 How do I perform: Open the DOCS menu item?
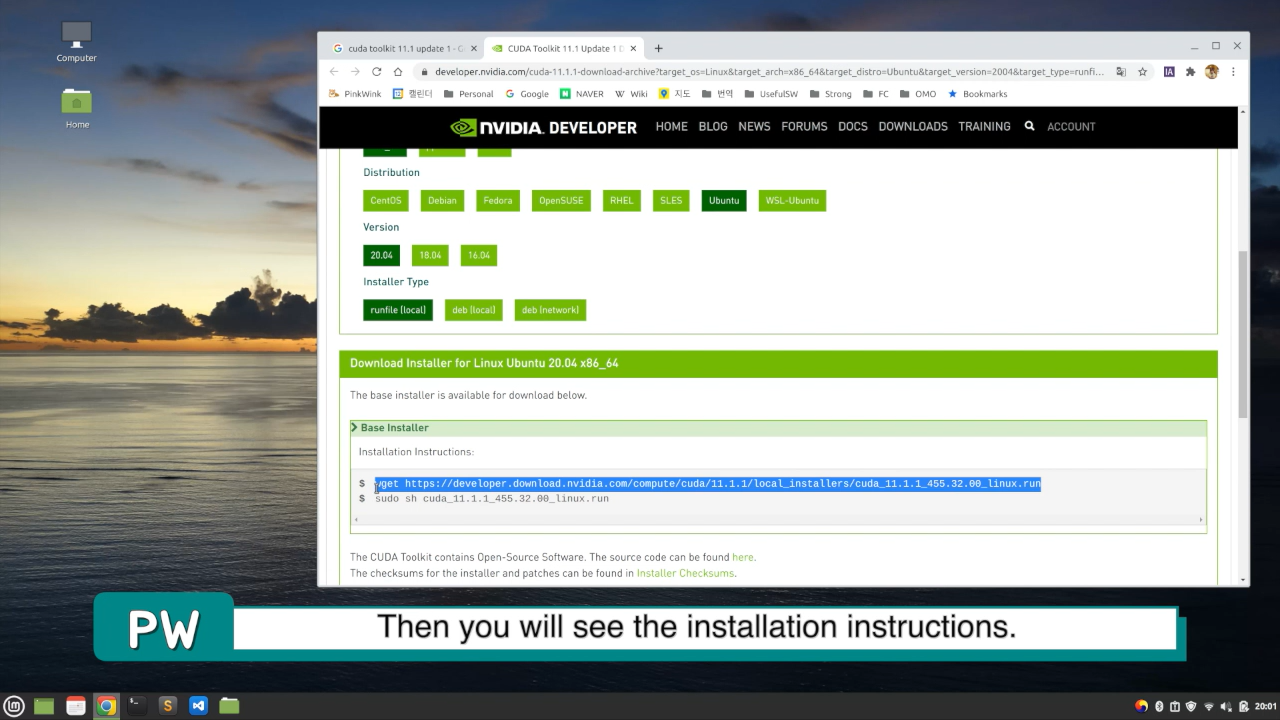click(853, 127)
